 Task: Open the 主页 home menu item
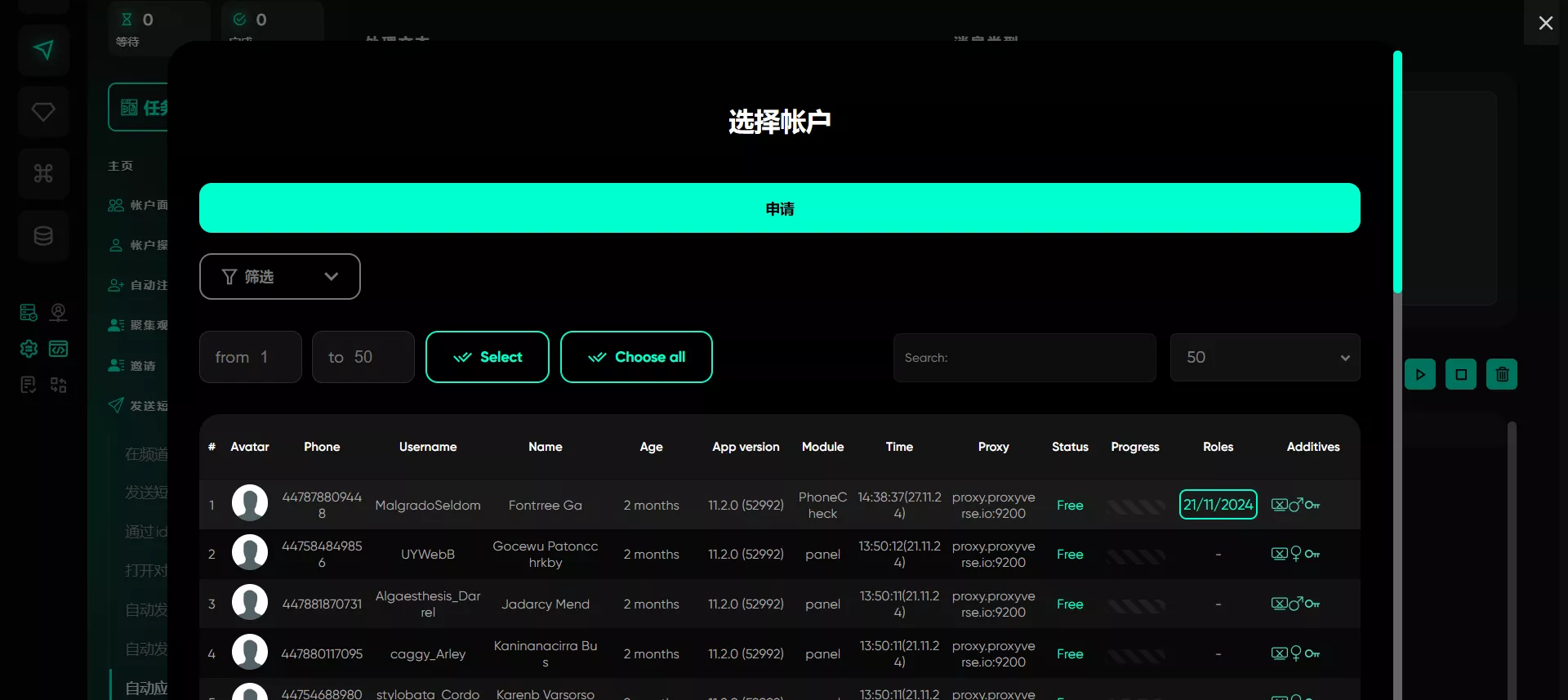(x=121, y=166)
